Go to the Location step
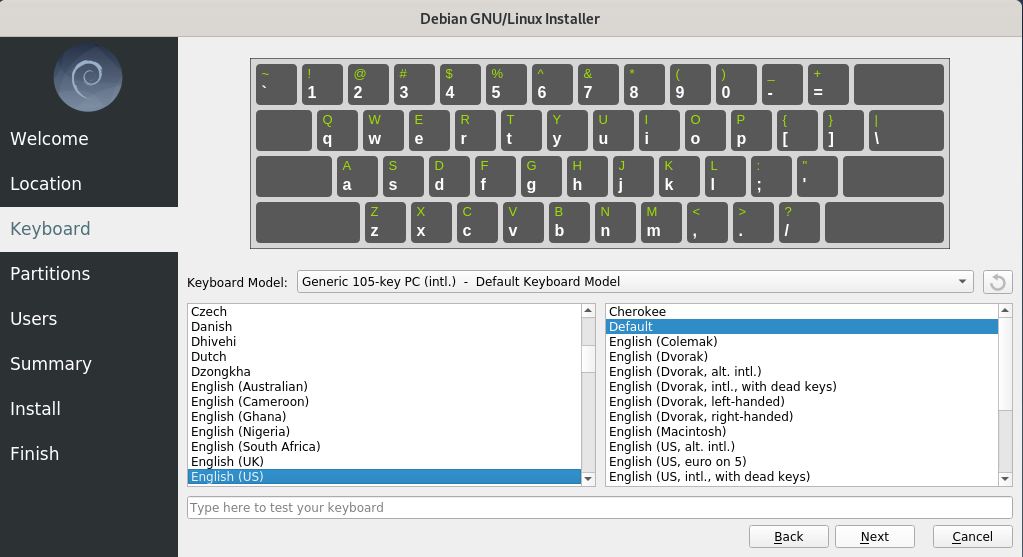 (89, 184)
